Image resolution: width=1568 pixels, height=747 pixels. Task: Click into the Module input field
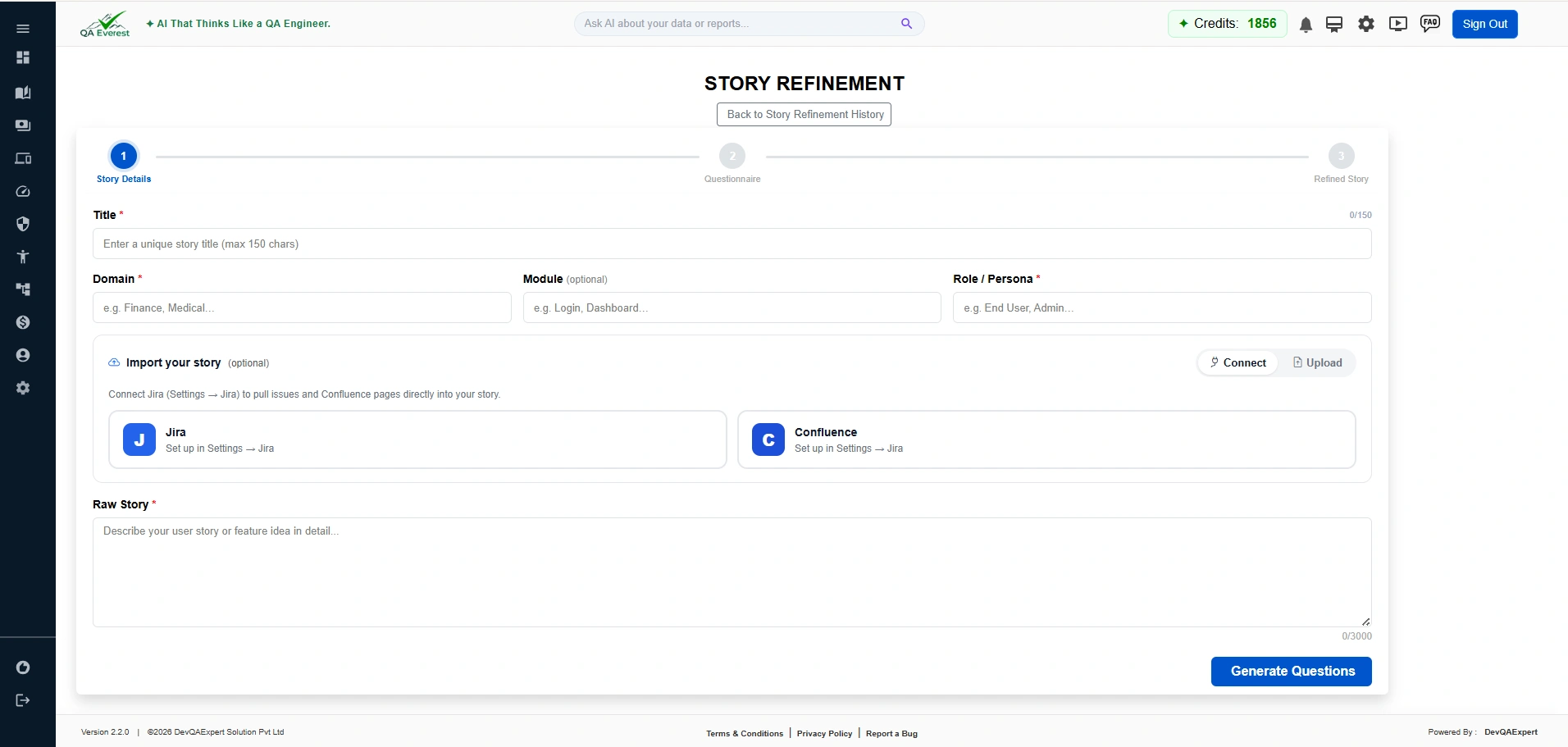(732, 307)
